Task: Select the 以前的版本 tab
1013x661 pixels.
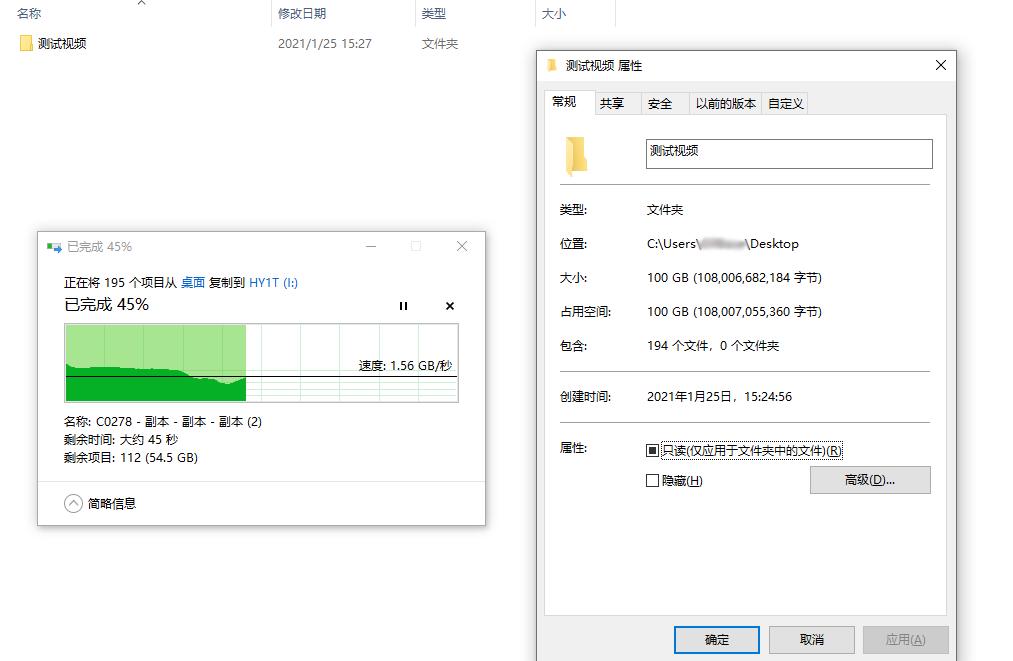Action: click(x=725, y=102)
